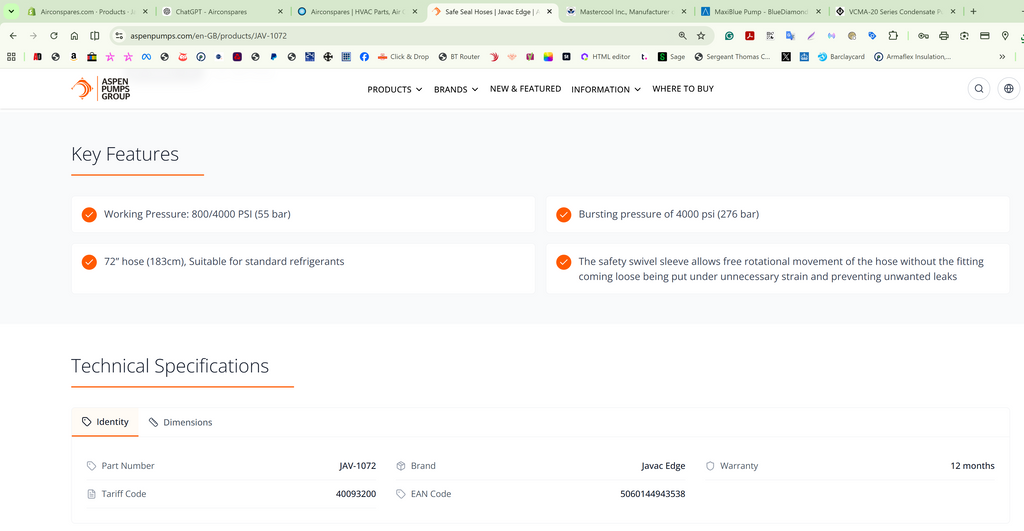The height and width of the screenshot is (531, 1024).
Task: Click the address bar URL field
Action: click(x=392, y=36)
